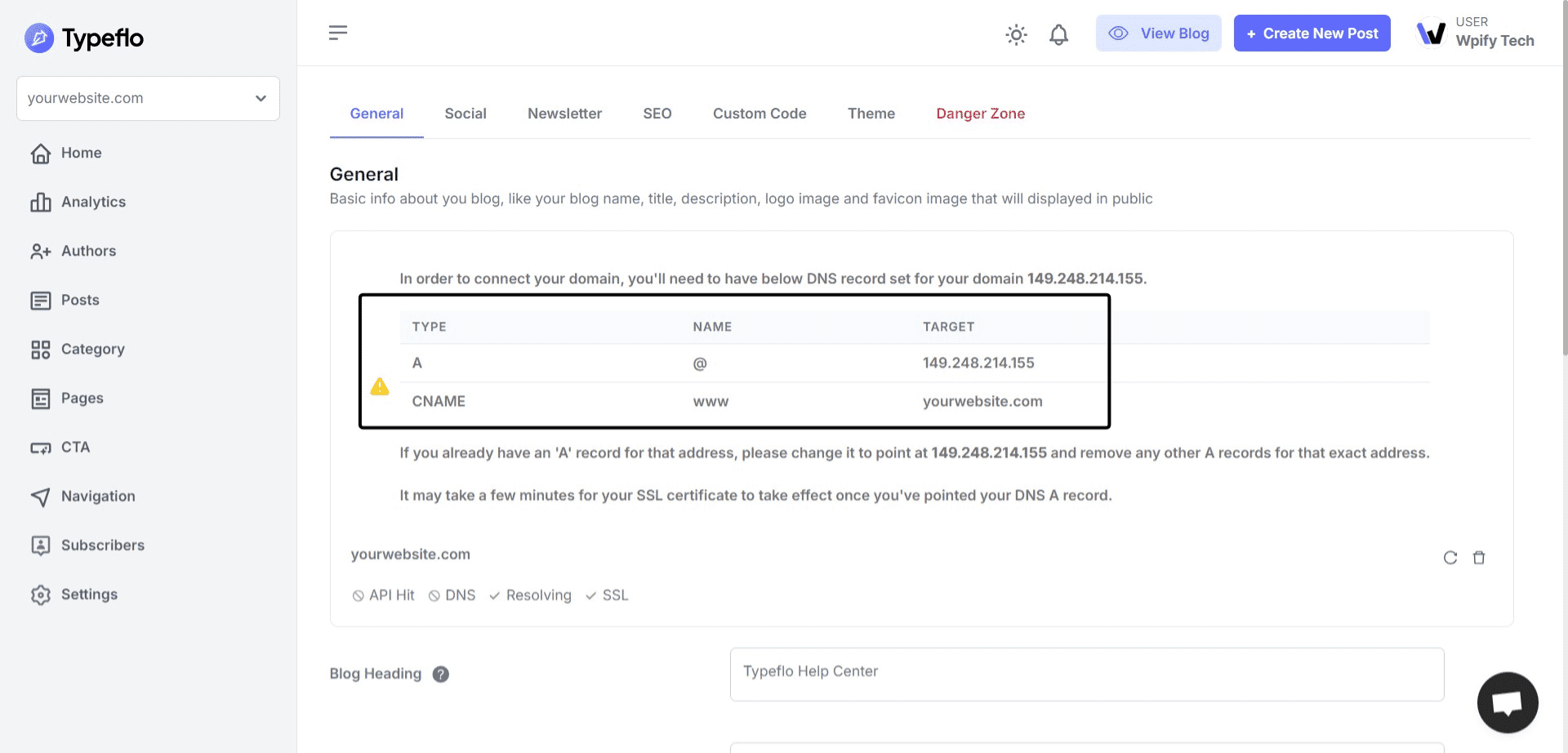Click the Blog Heading input field
The image size is (1568, 753).
(1086, 674)
